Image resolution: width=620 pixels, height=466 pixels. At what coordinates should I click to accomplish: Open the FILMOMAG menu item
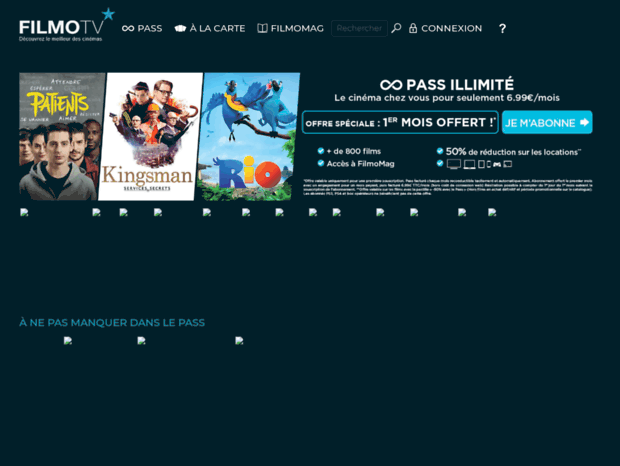point(297,28)
